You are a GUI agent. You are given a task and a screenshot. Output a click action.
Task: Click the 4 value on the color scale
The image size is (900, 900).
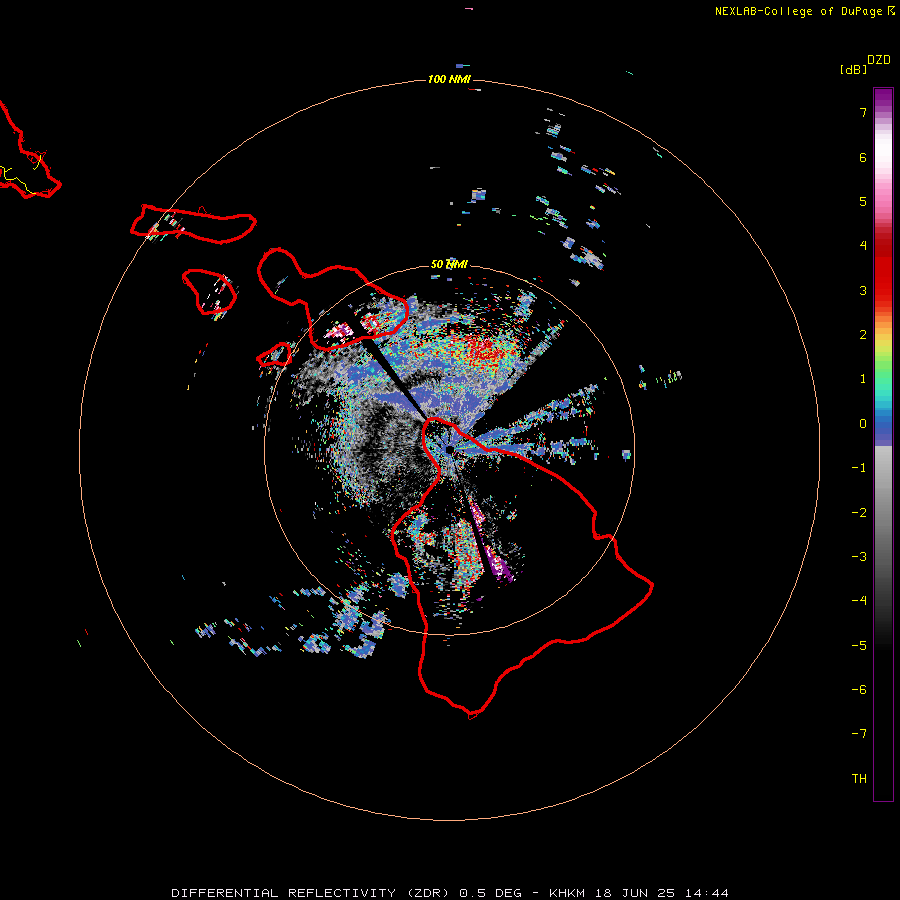pyautogui.click(x=863, y=246)
